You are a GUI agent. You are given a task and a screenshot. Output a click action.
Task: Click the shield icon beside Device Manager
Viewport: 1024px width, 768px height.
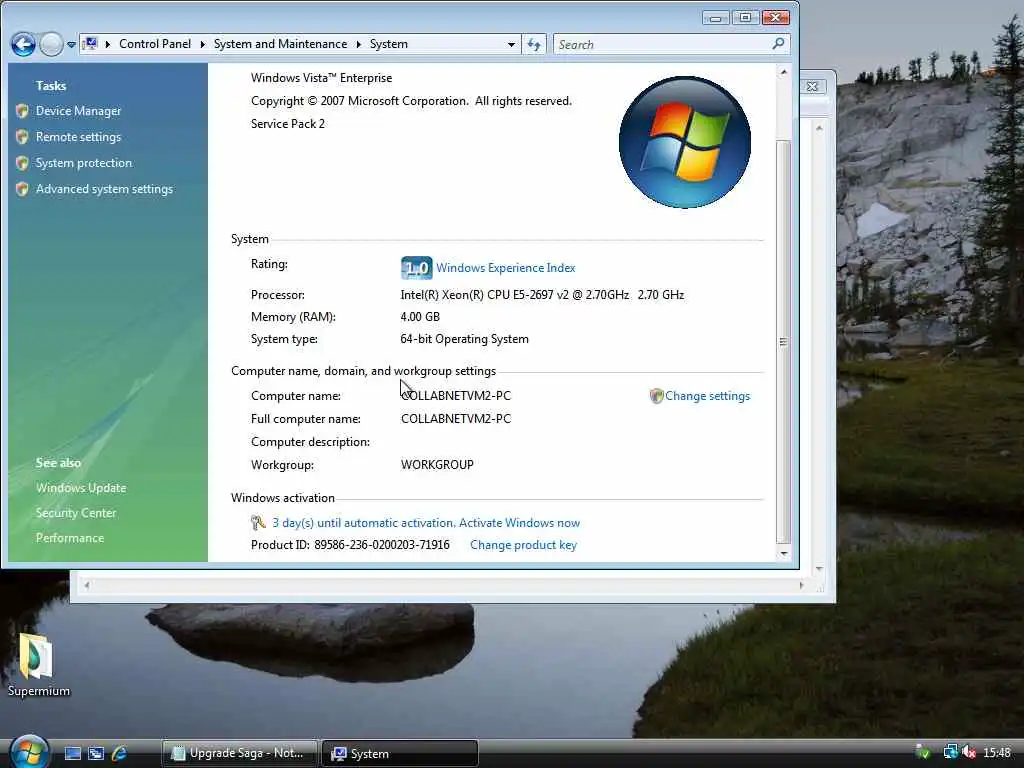click(x=22, y=111)
